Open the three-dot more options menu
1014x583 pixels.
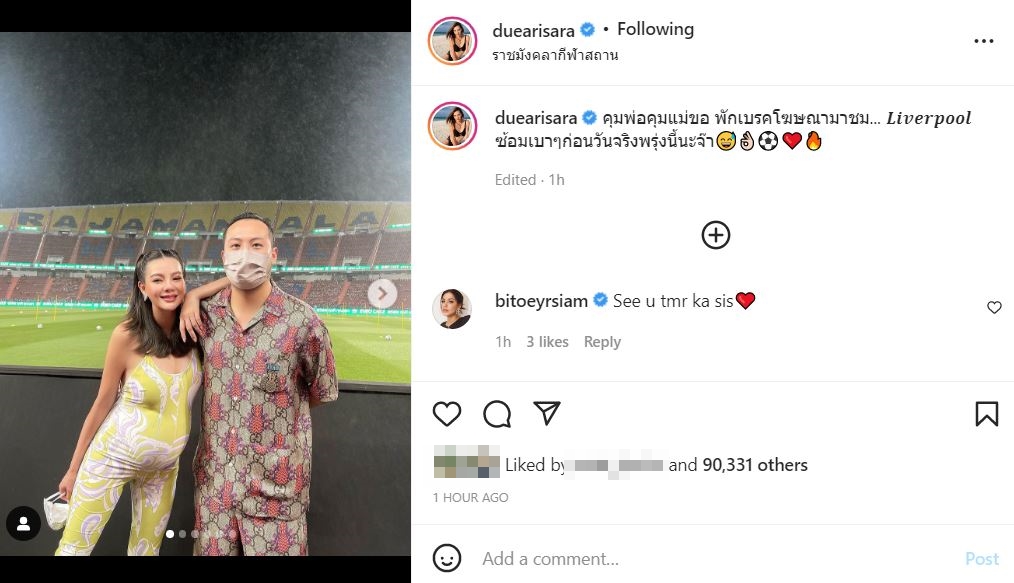click(x=984, y=41)
